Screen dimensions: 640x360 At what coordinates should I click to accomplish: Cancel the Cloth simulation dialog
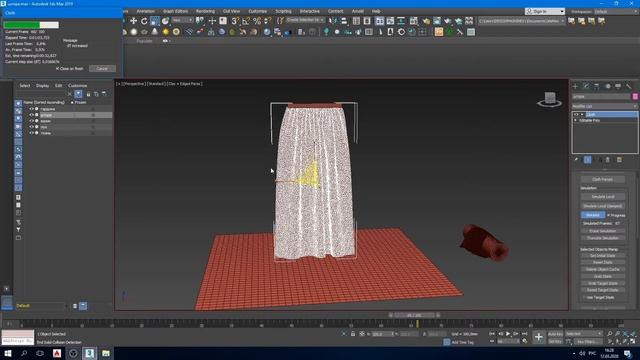102,69
